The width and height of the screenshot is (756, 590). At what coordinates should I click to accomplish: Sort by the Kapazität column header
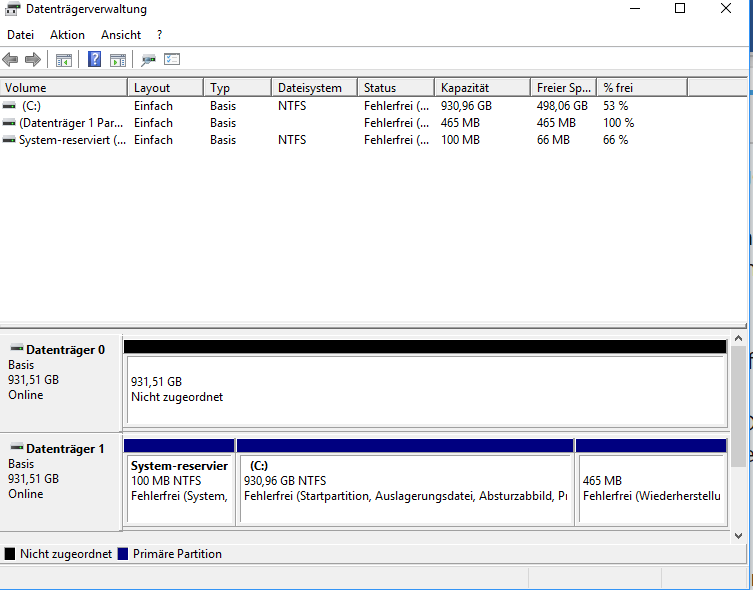(x=482, y=88)
